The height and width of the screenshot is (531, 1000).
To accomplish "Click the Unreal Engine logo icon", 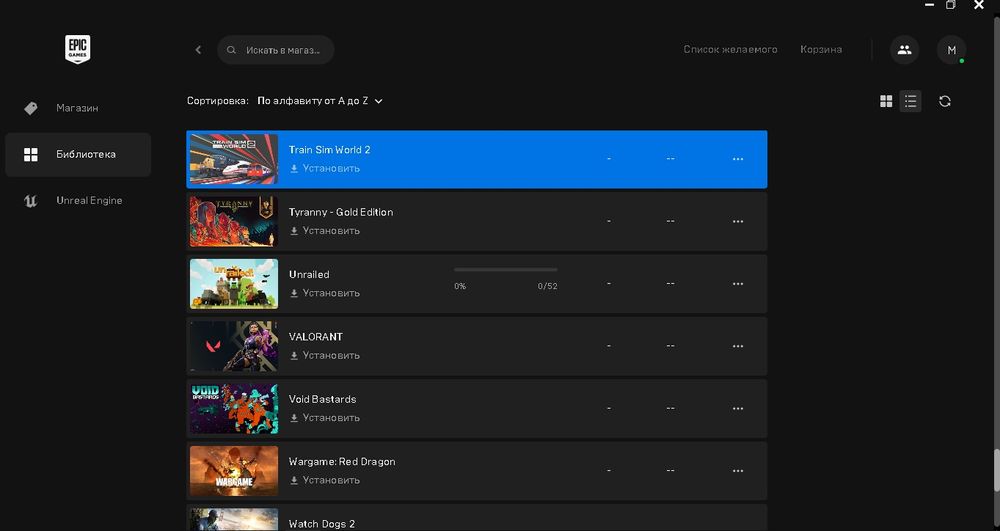I will [31, 201].
